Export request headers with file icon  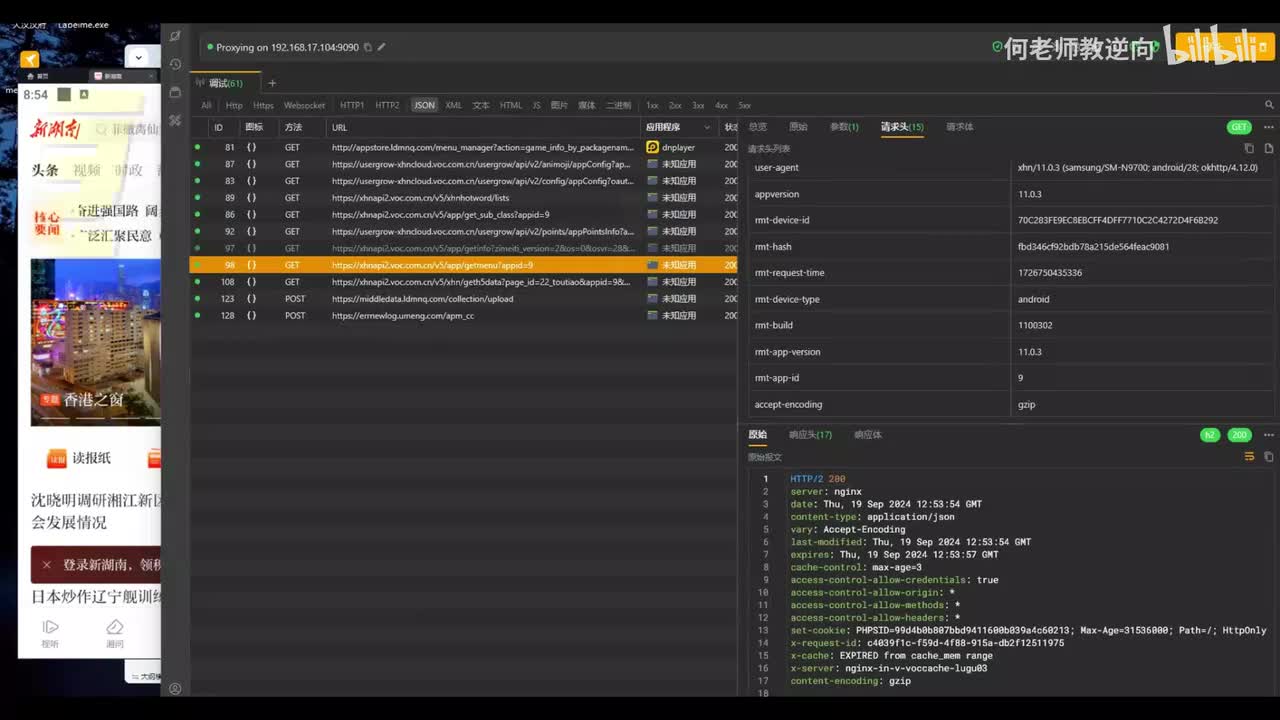coord(1269,148)
